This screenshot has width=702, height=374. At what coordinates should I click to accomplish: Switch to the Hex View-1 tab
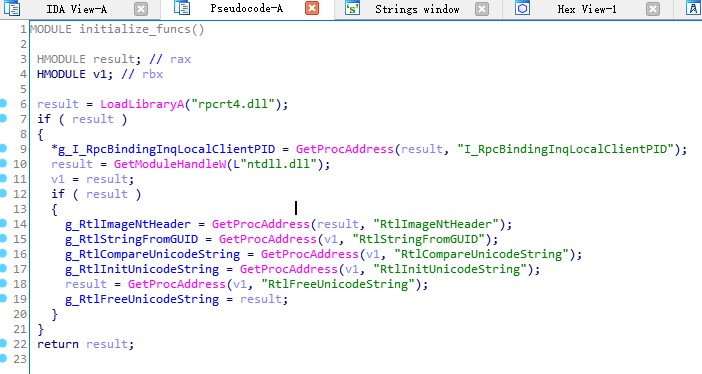point(586,9)
